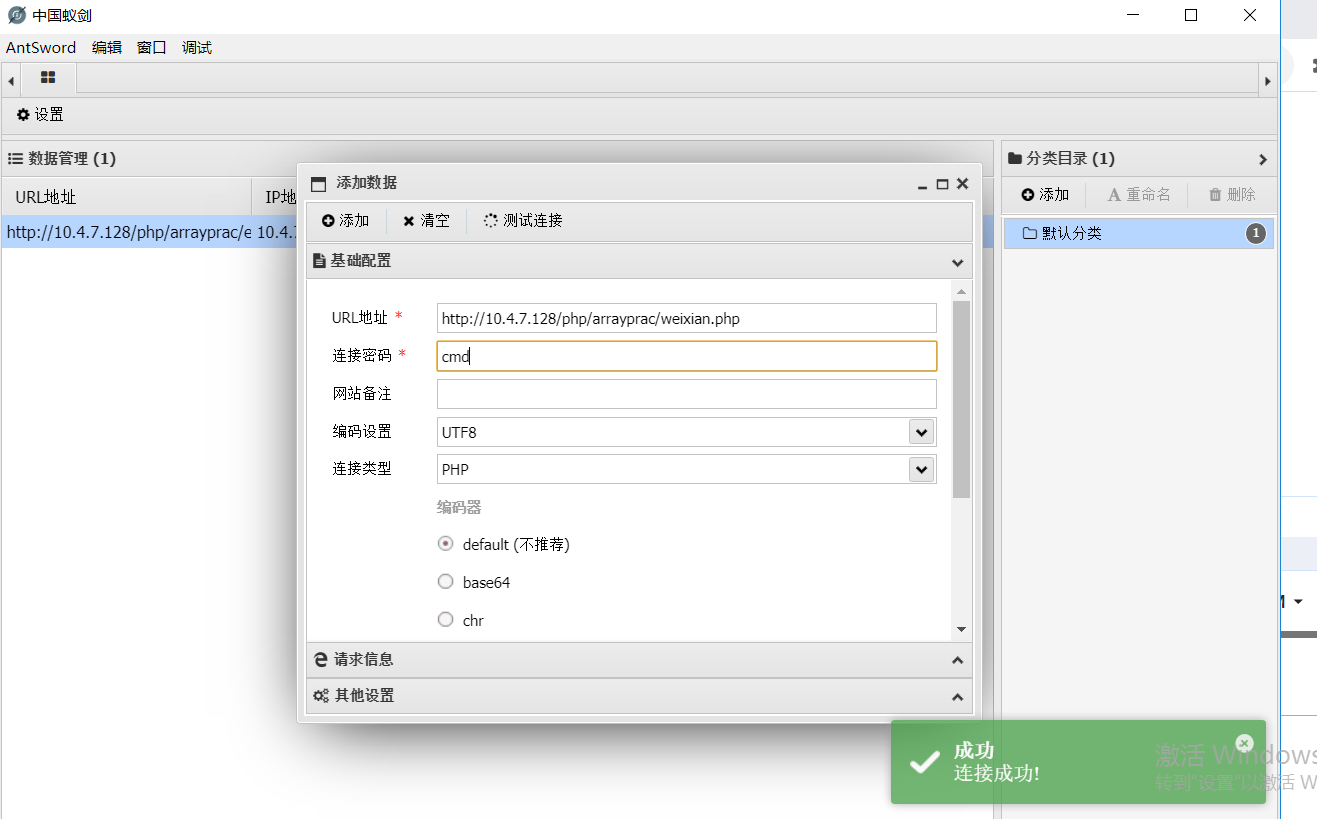Open the 调试 menu
This screenshot has width=1317, height=819.
point(197,48)
